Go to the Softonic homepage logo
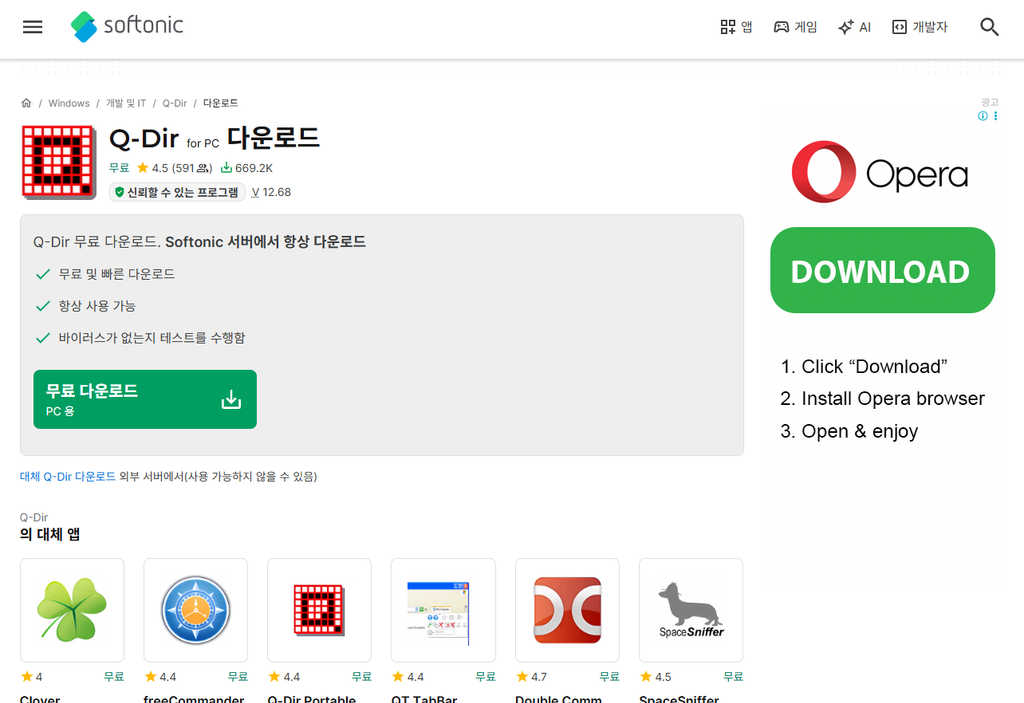1024x703 pixels. (x=127, y=26)
